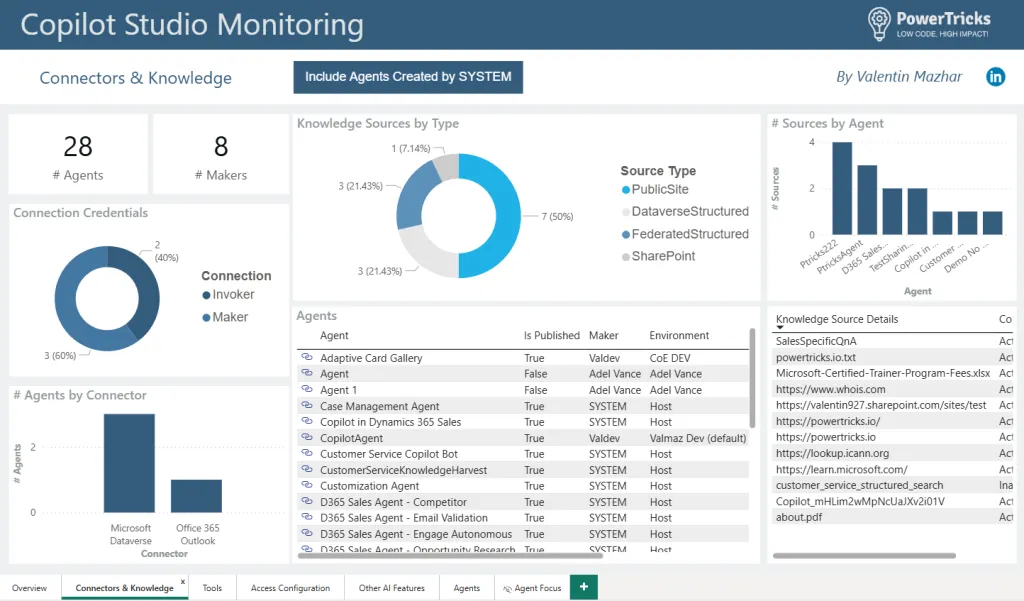
Task: Select Maker legend color dot
Action: (206, 318)
